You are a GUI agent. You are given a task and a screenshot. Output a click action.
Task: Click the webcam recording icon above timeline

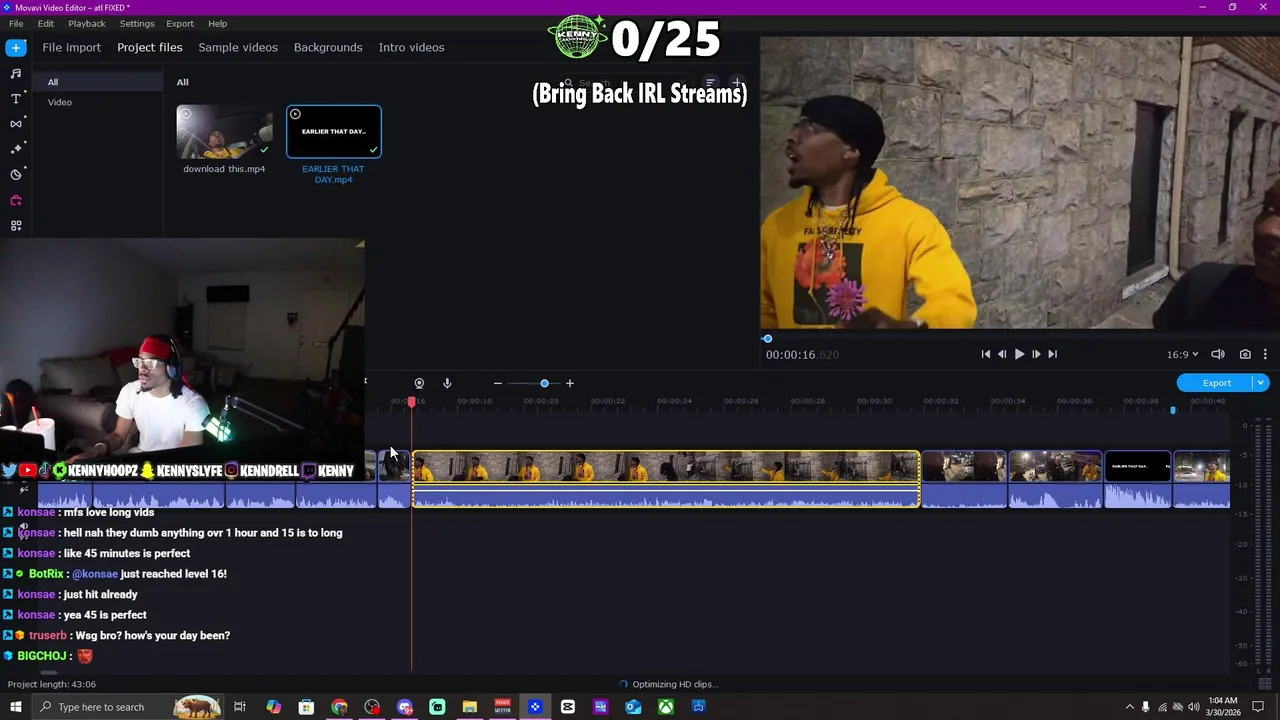(419, 383)
